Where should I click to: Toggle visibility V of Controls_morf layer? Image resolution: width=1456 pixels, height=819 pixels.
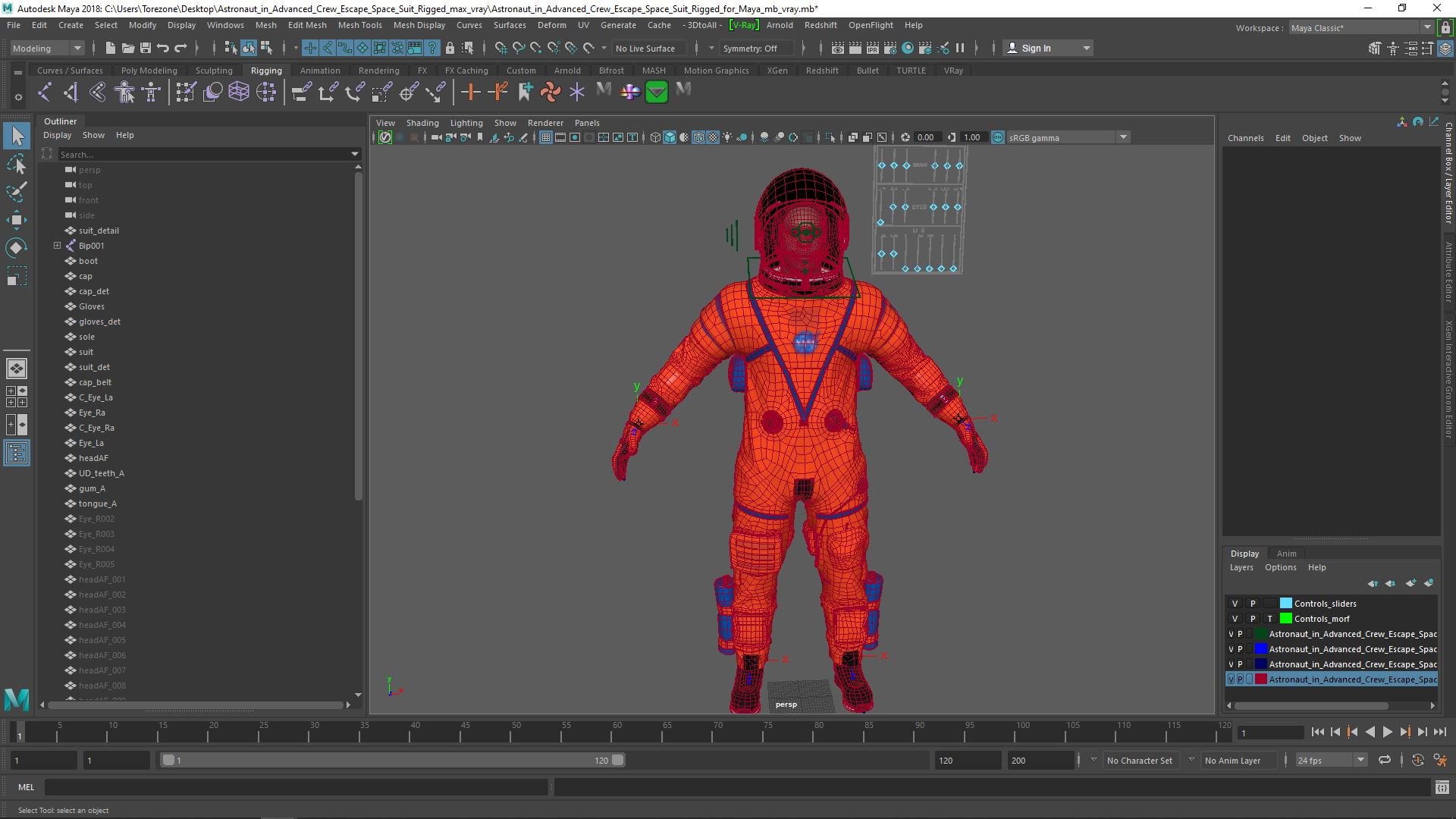1235,619
